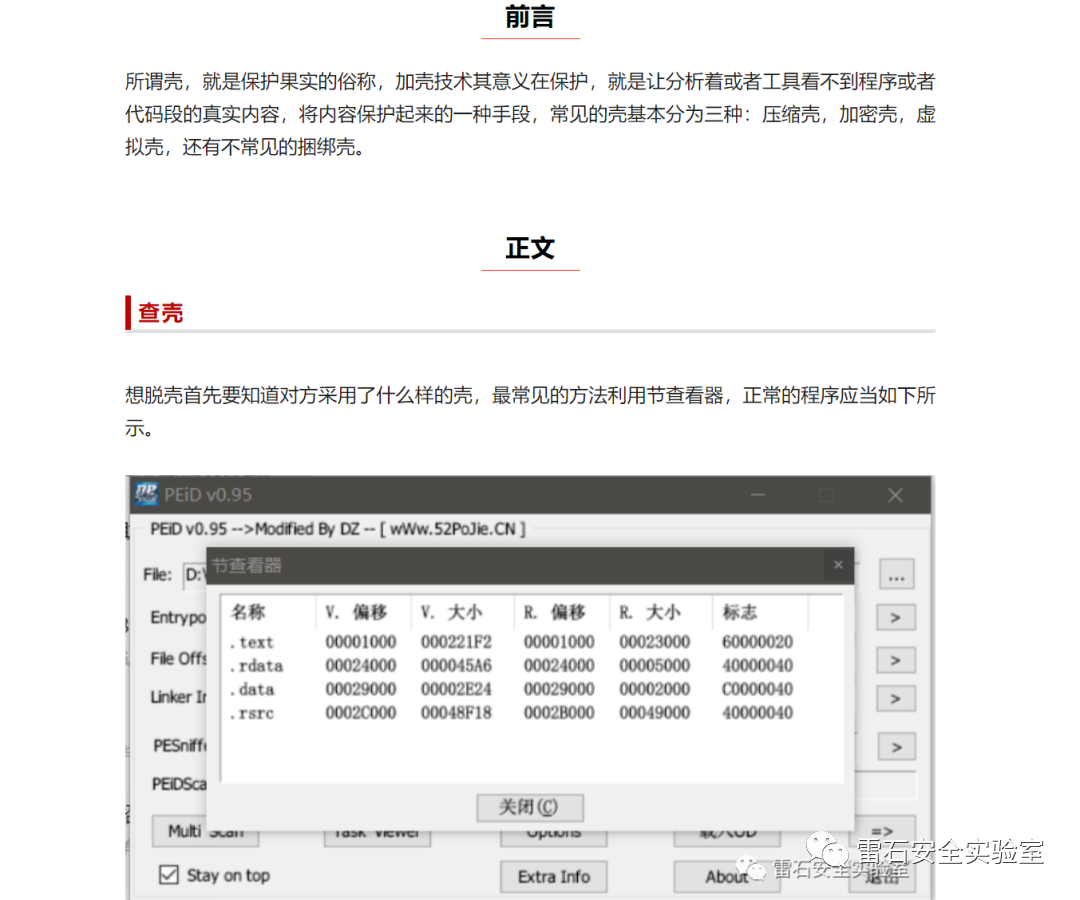The height and width of the screenshot is (900, 1080).
Task: Click raw size value 00049000
Action: tap(654, 712)
